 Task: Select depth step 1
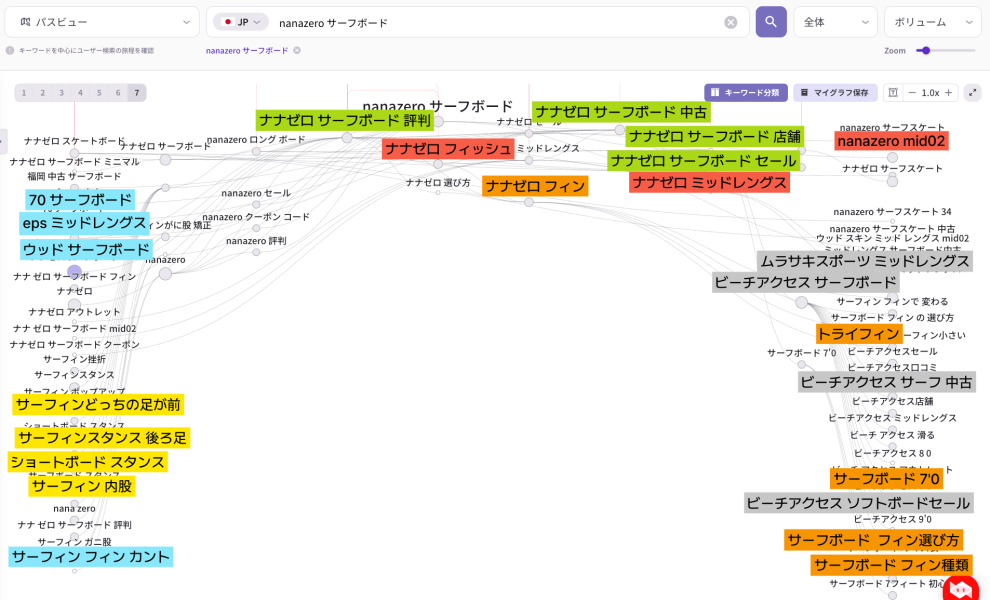click(x=24, y=93)
